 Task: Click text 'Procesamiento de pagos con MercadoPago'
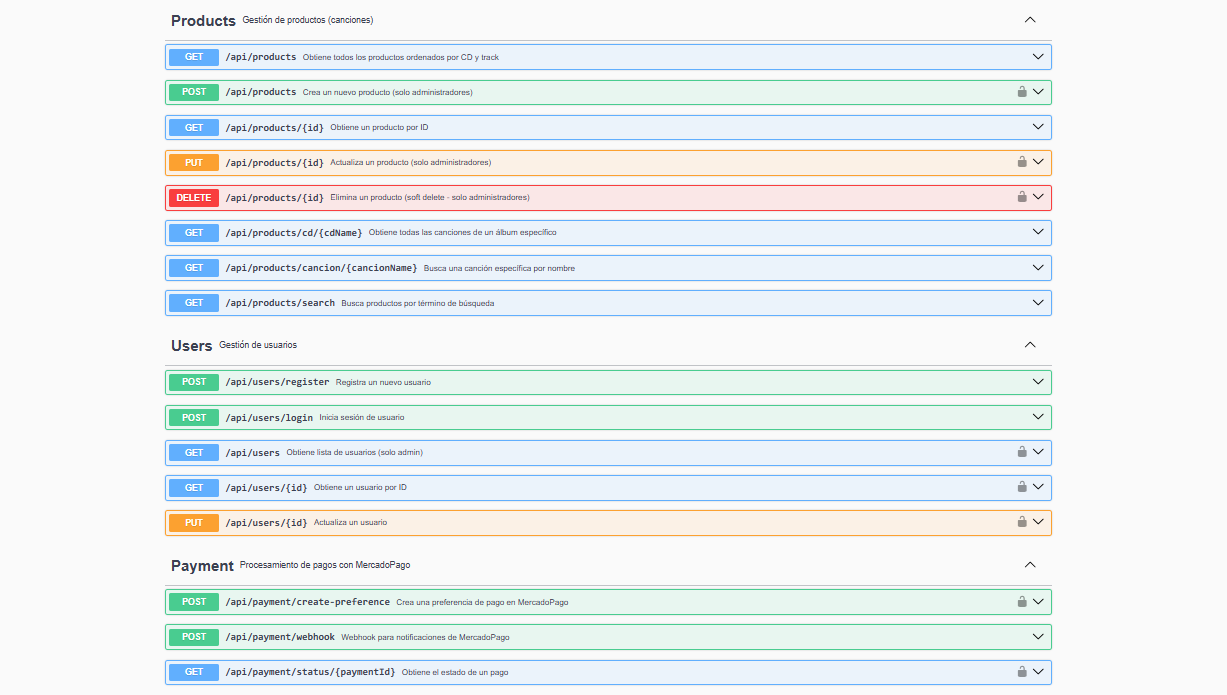click(x=325, y=565)
